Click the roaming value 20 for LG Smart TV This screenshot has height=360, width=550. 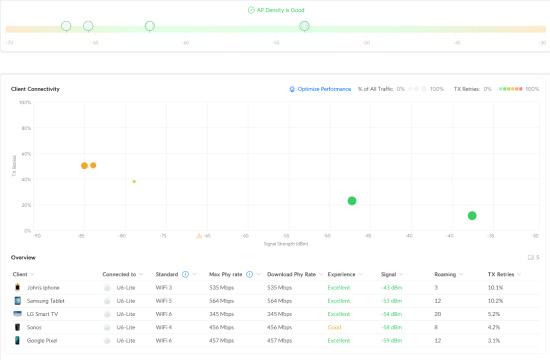(x=438, y=314)
